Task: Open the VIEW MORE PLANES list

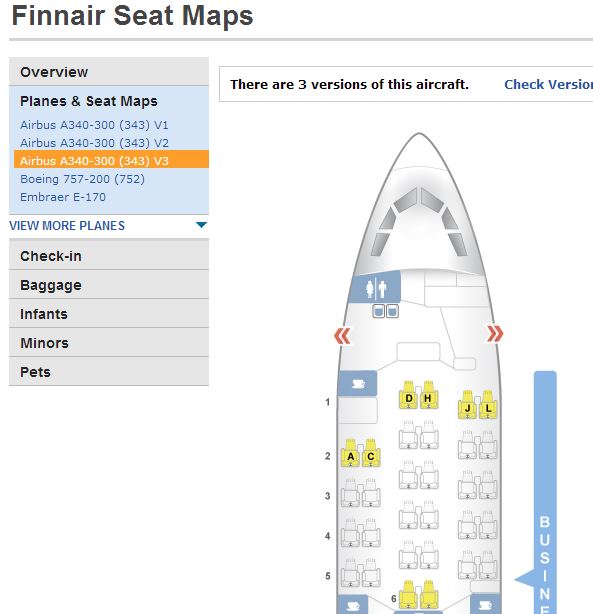Action: click(67, 226)
